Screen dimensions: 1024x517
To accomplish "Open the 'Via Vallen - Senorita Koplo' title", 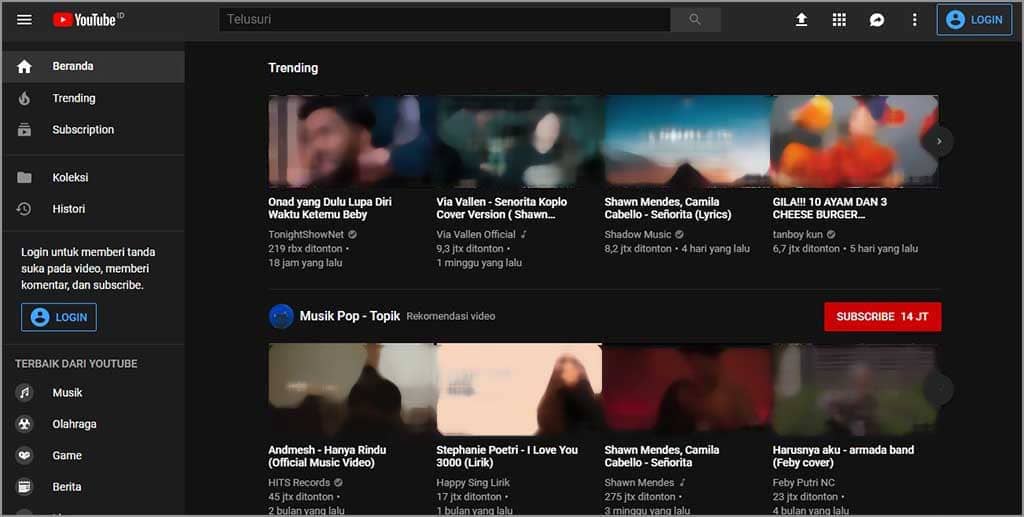I will point(502,208).
